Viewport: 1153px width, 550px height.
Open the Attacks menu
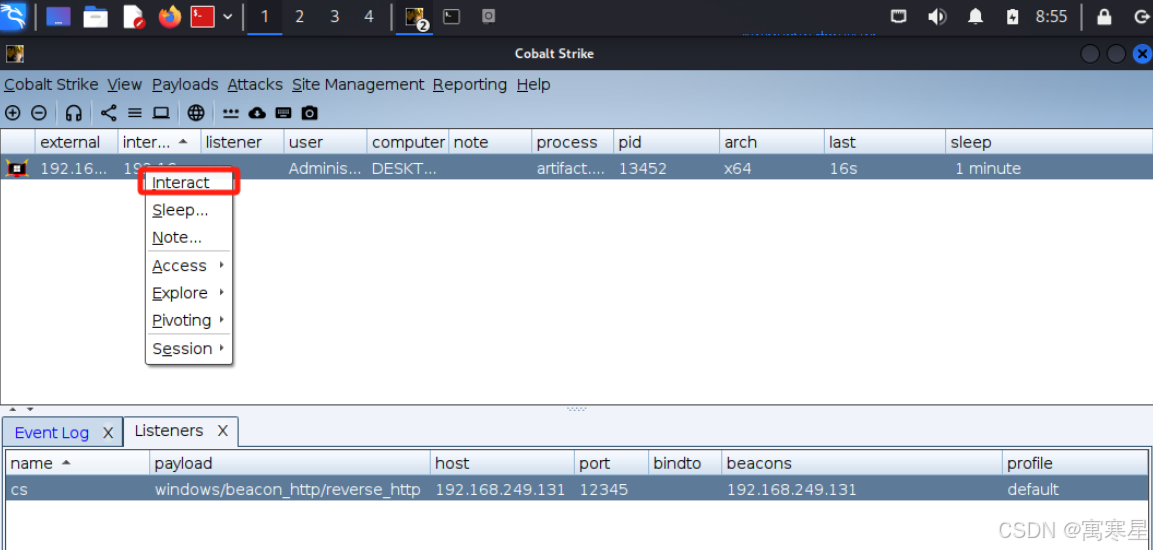pos(255,85)
